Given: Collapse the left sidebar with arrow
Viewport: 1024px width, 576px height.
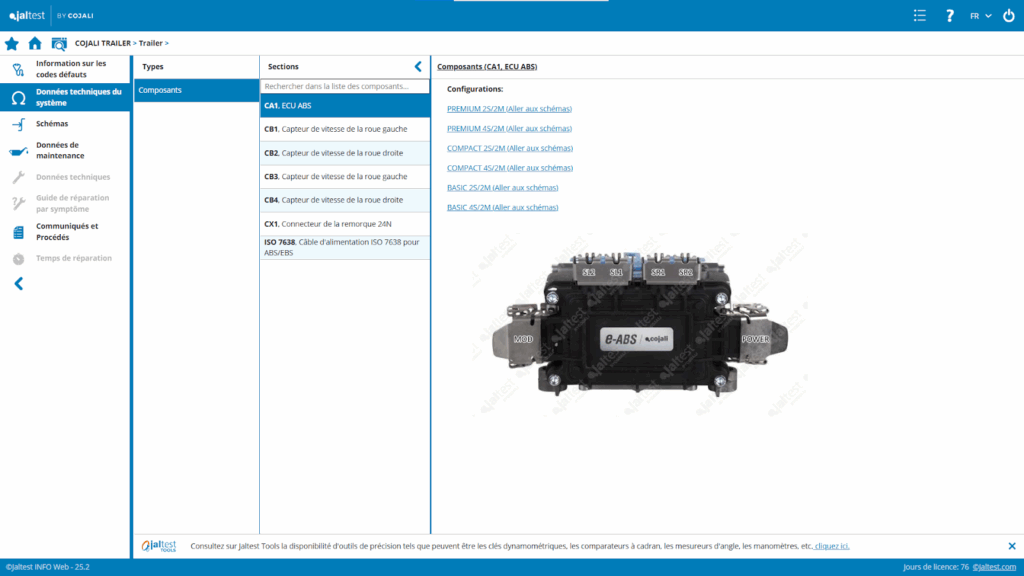Looking at the screenshot, I should (x=18, y=284).
